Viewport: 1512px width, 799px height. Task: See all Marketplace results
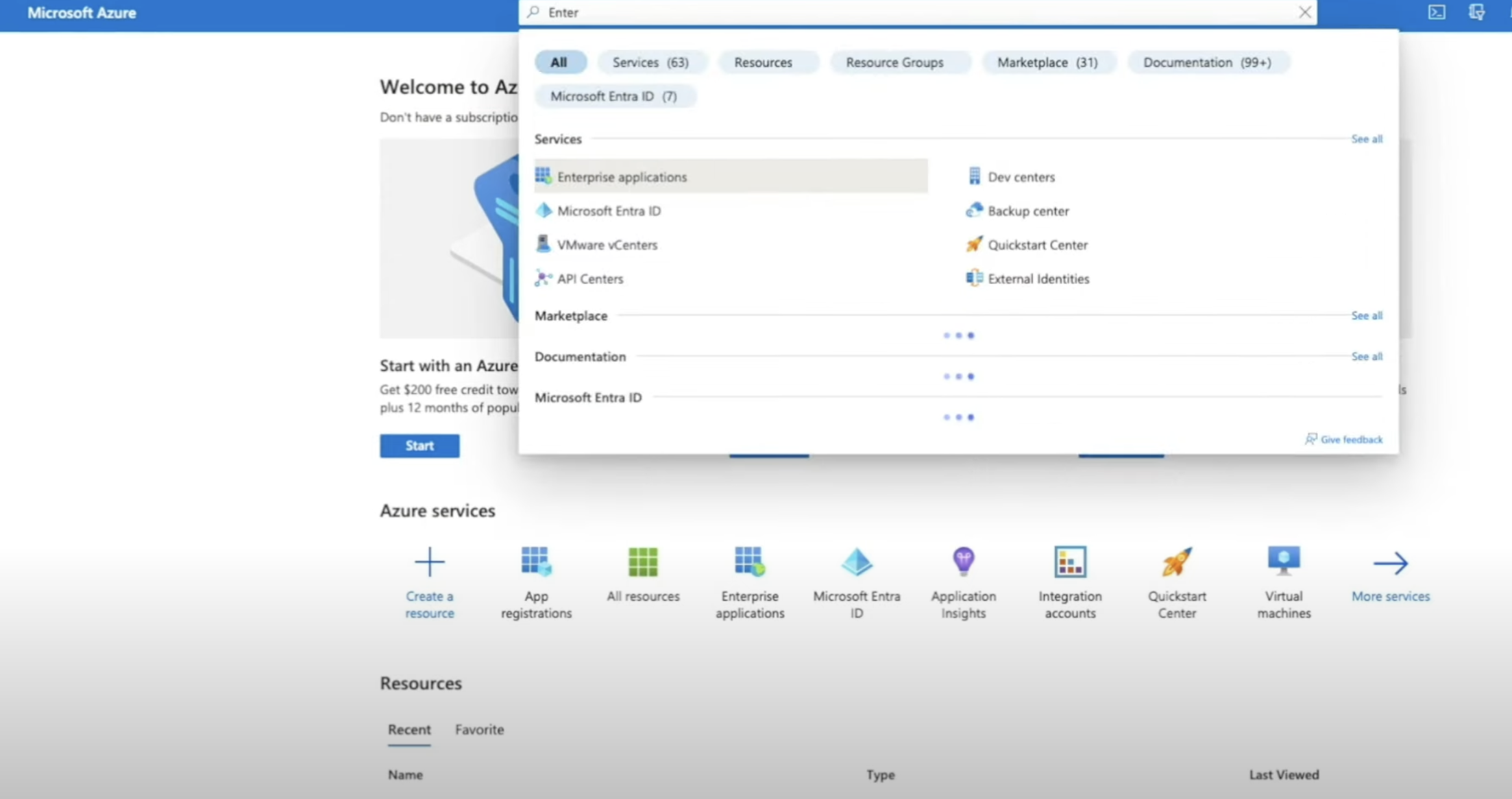coord(1366,316)
